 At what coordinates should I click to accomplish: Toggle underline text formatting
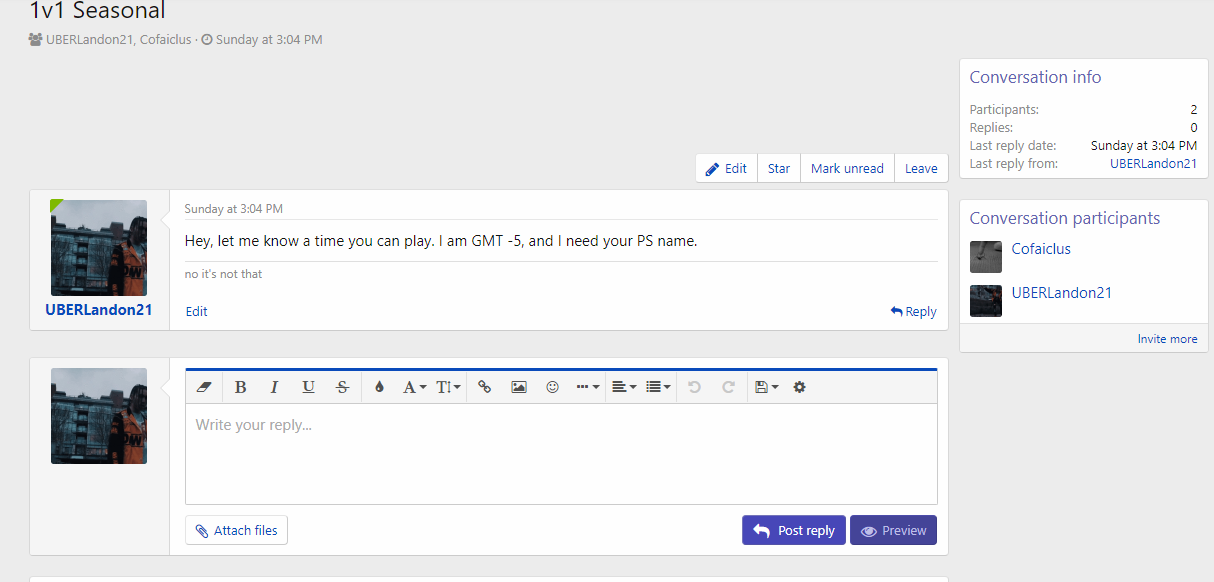[x=308, y=387]
